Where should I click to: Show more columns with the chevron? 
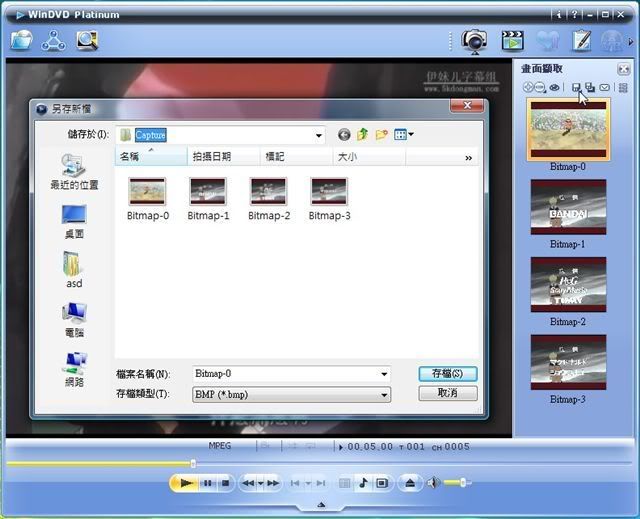point(469,158)
